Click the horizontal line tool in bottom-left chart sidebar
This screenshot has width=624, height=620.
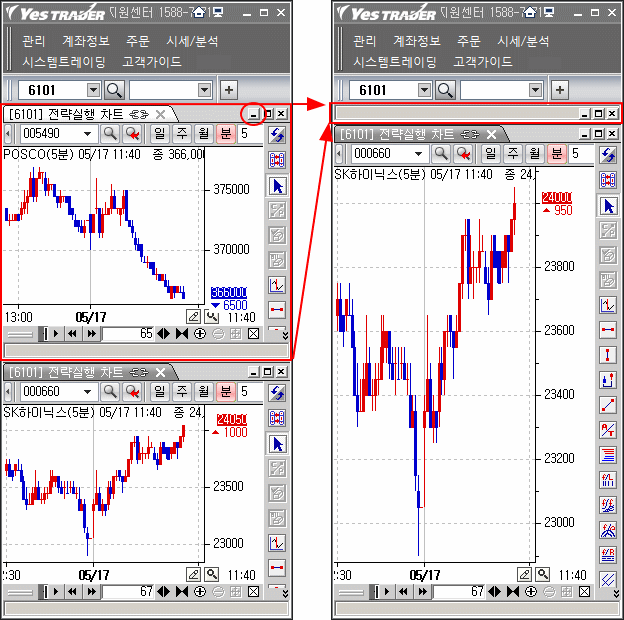[278, 567]
